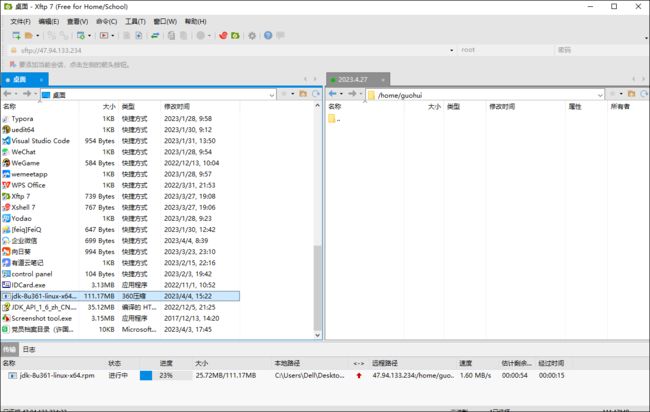The width and height of the screenshot is (650, 412).
Task: Expand the host address bar dropdown
Action: (451, 51)
